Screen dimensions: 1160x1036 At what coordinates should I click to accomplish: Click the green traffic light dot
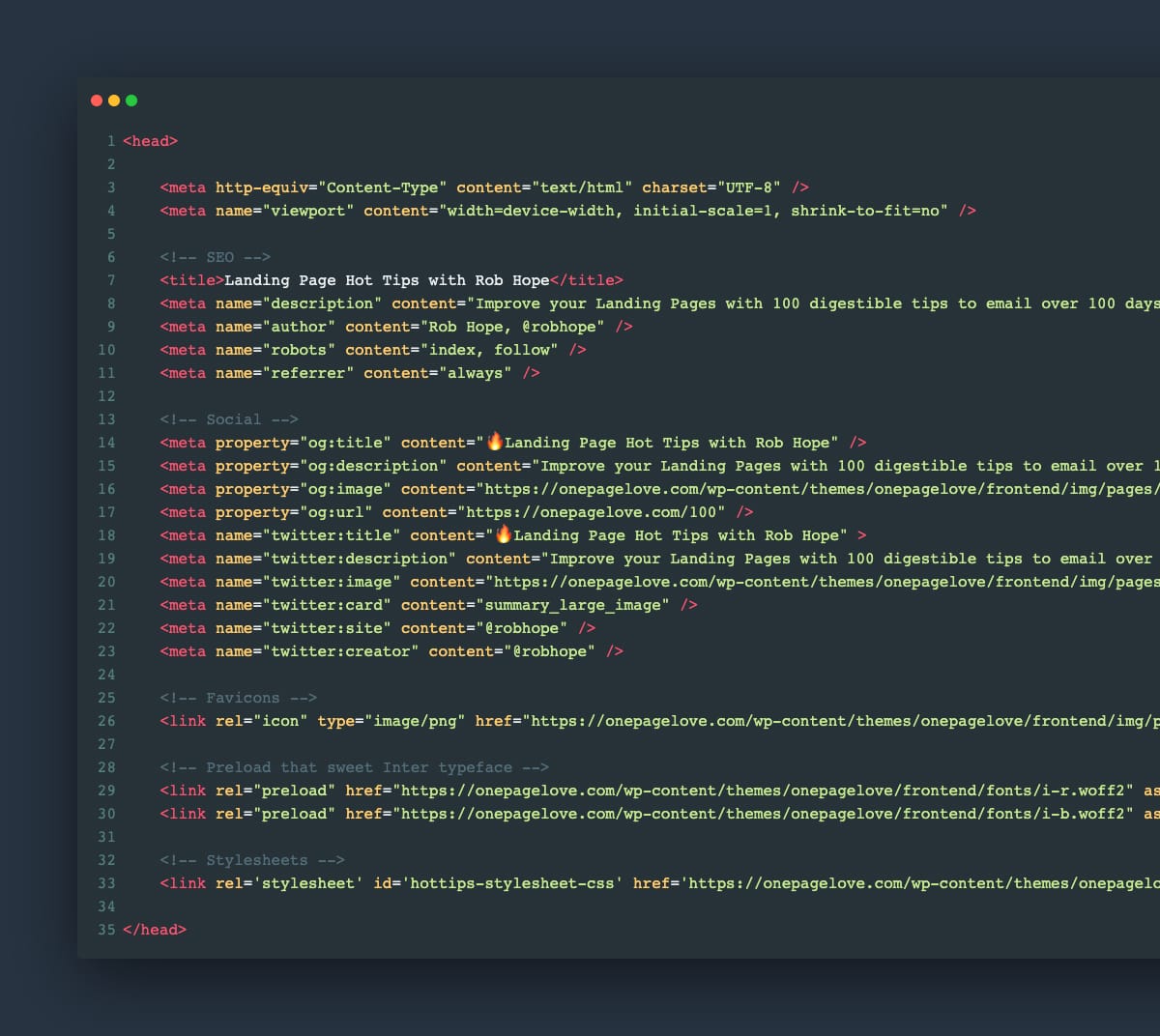point(132,100)
